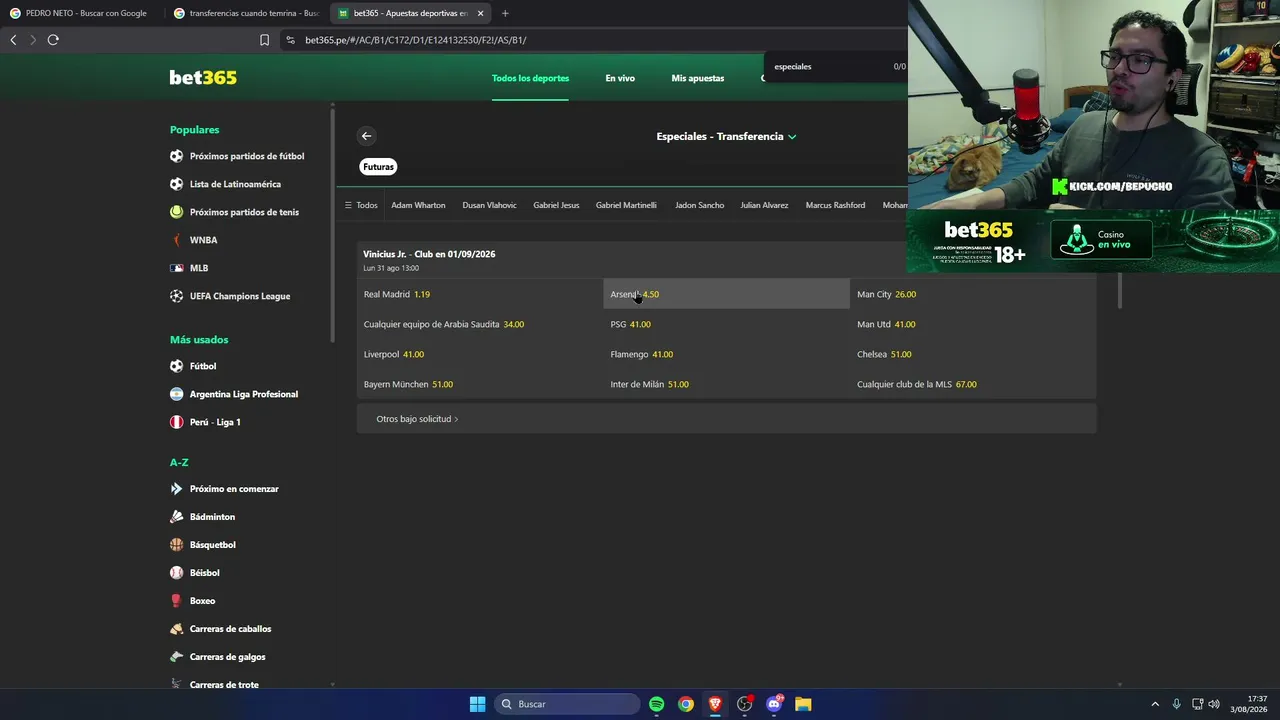The width and height of the screenshot is (1280, 720).
Task: Open Discord from the taskbar
Action: click(774, 704)
